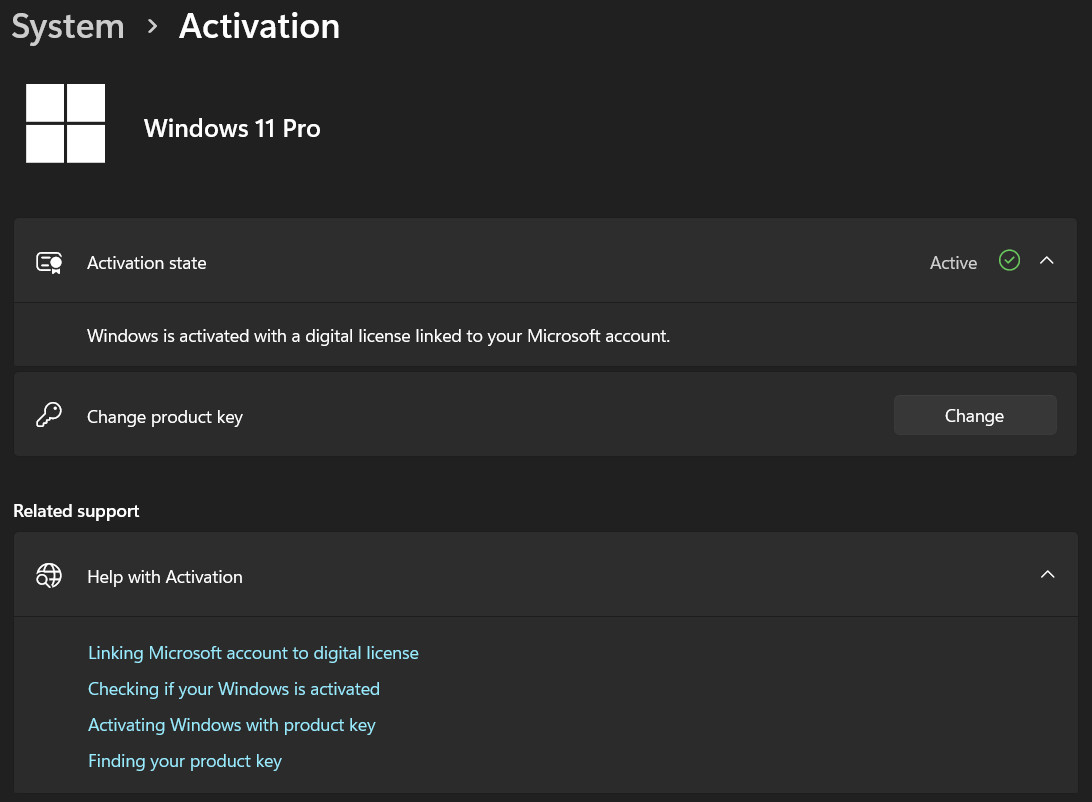The width and height of the screenshot is (1092, 802).
Task: Open Linking Microsoft account to digital license
Action: [x=253, y=653]
